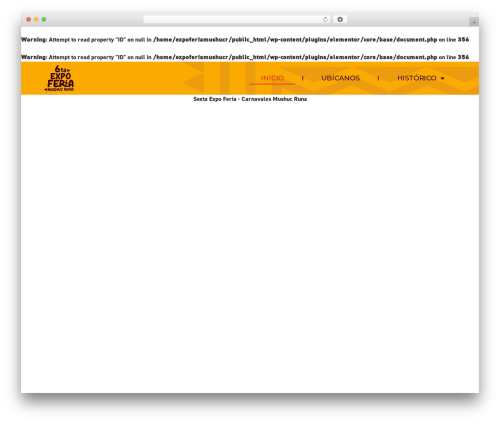Go to the UBÍCANOS page
The width and height of the screenshot is (500, 423).
340,78
